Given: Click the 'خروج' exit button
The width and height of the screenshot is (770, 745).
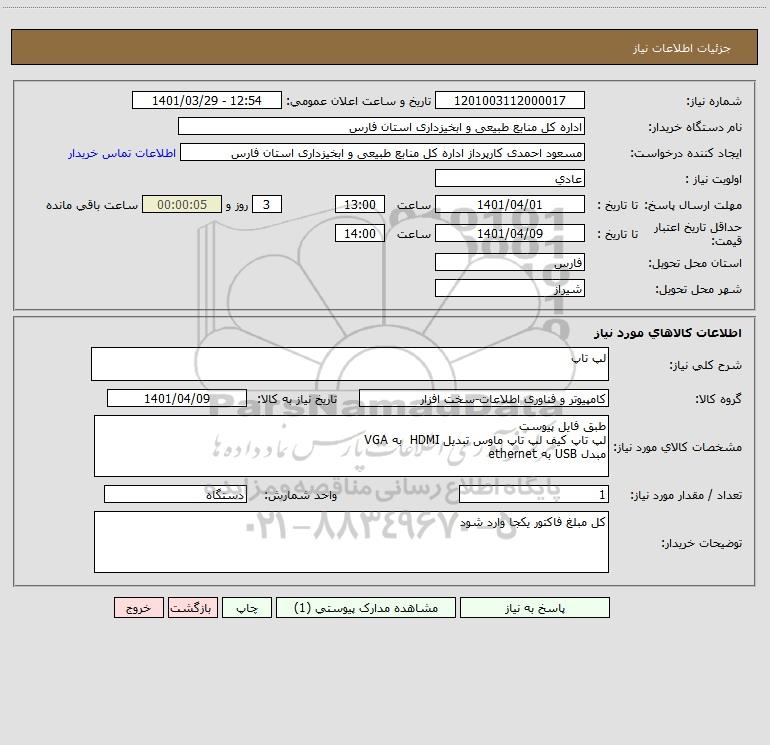Looking at the screenshot, I should pyautogui.click(x=138, y=607).
